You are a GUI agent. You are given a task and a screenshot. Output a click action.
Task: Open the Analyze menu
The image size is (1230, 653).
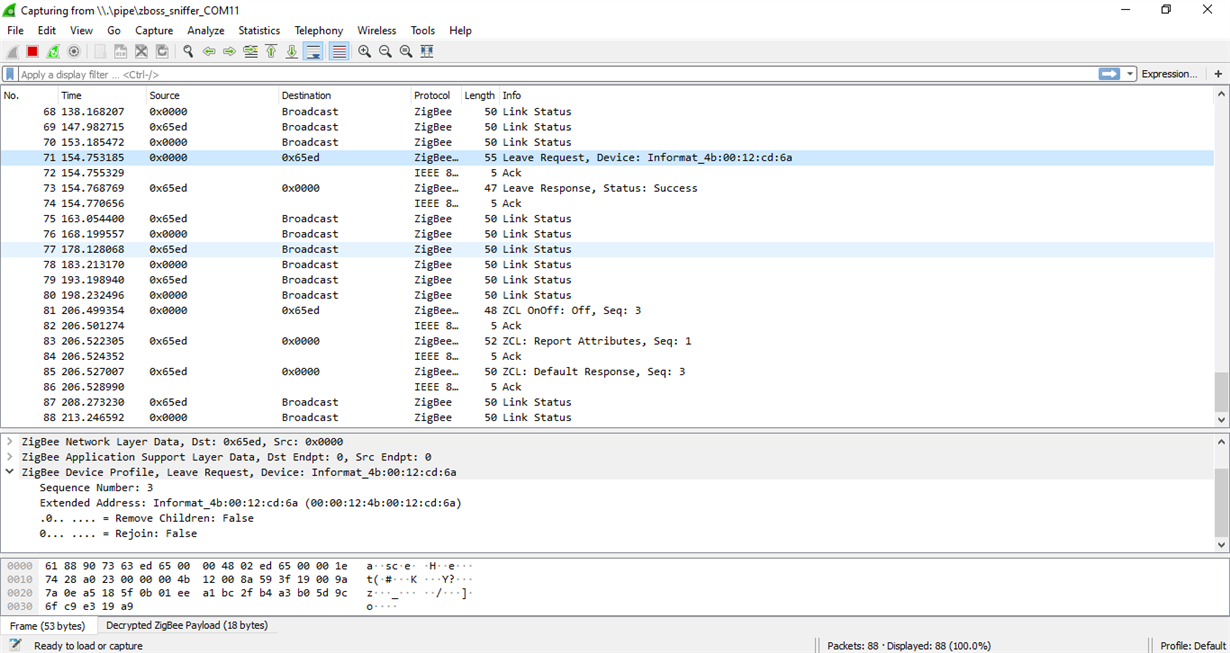pyautogui.click(x=206, y=30)
